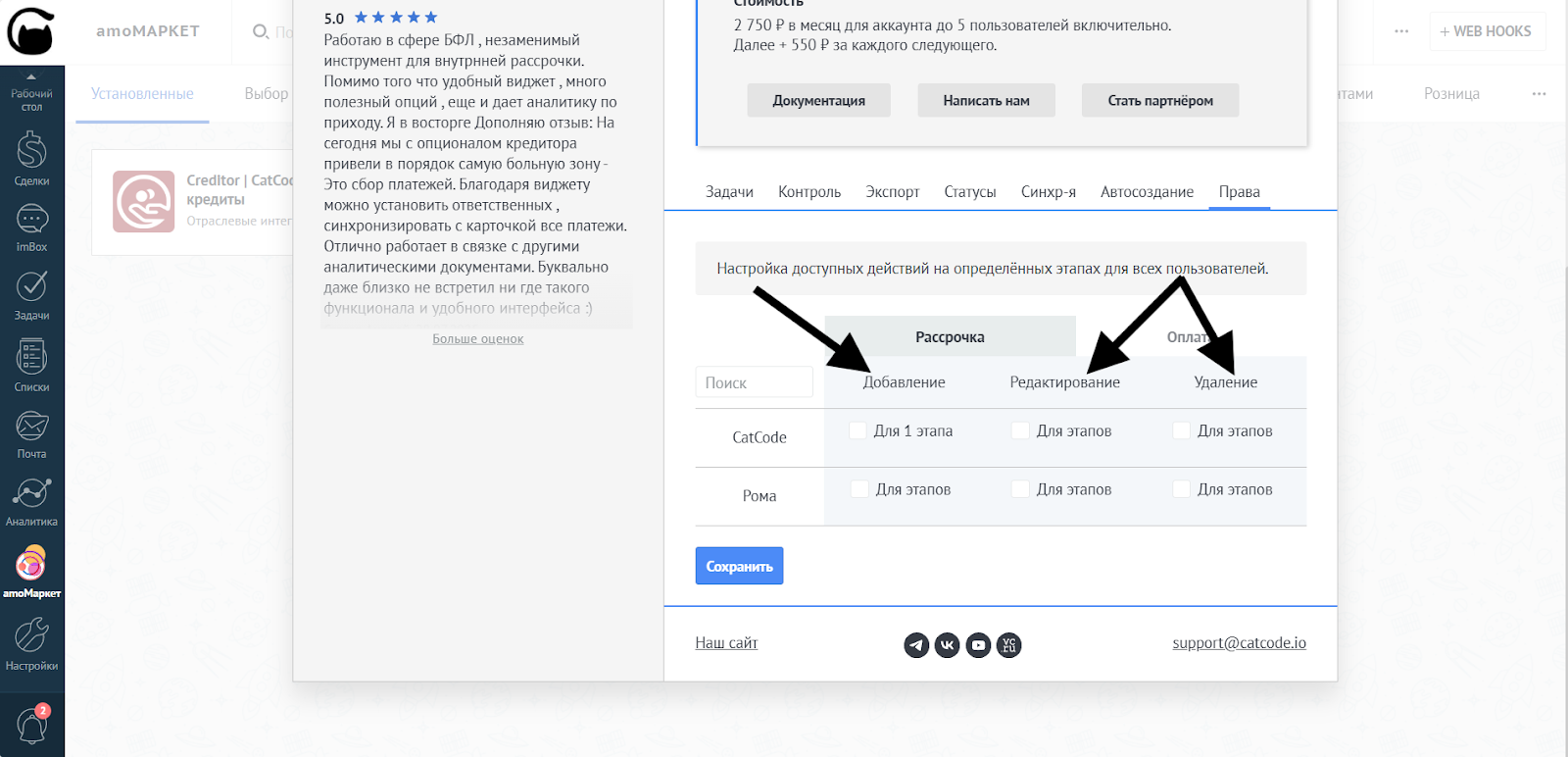Go to Аналитика in sidebar
The image size is (1568, 757).
click(31, 501)
